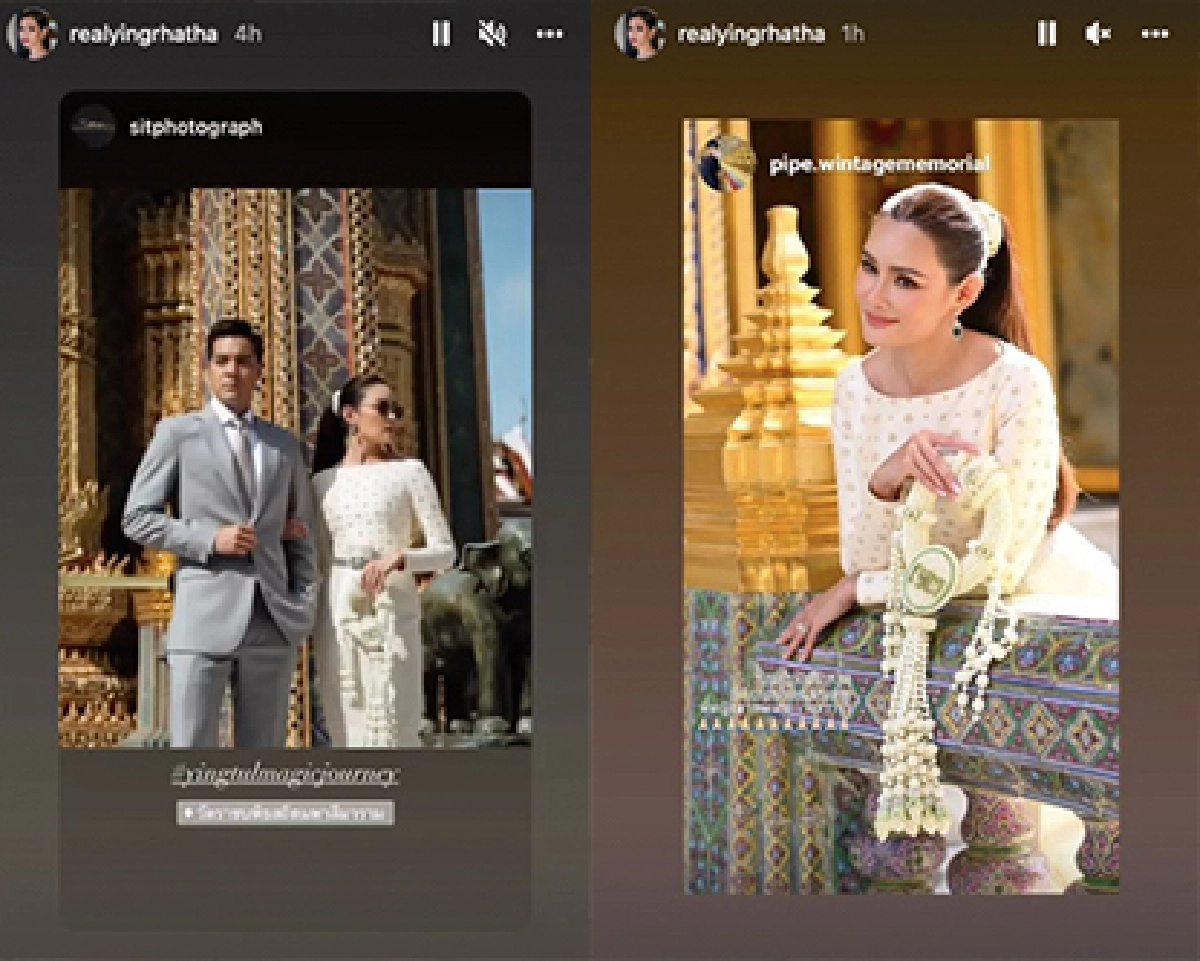Click the 1h timestamp on right story
The image size is (1200, 961).
tap(853, 34)
